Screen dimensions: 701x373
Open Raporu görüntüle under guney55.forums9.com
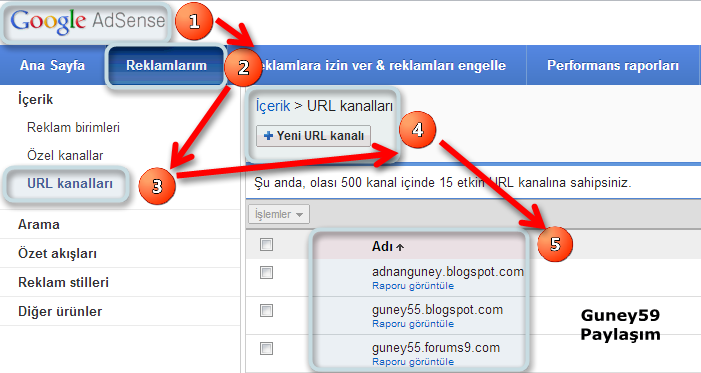point(413,362)
